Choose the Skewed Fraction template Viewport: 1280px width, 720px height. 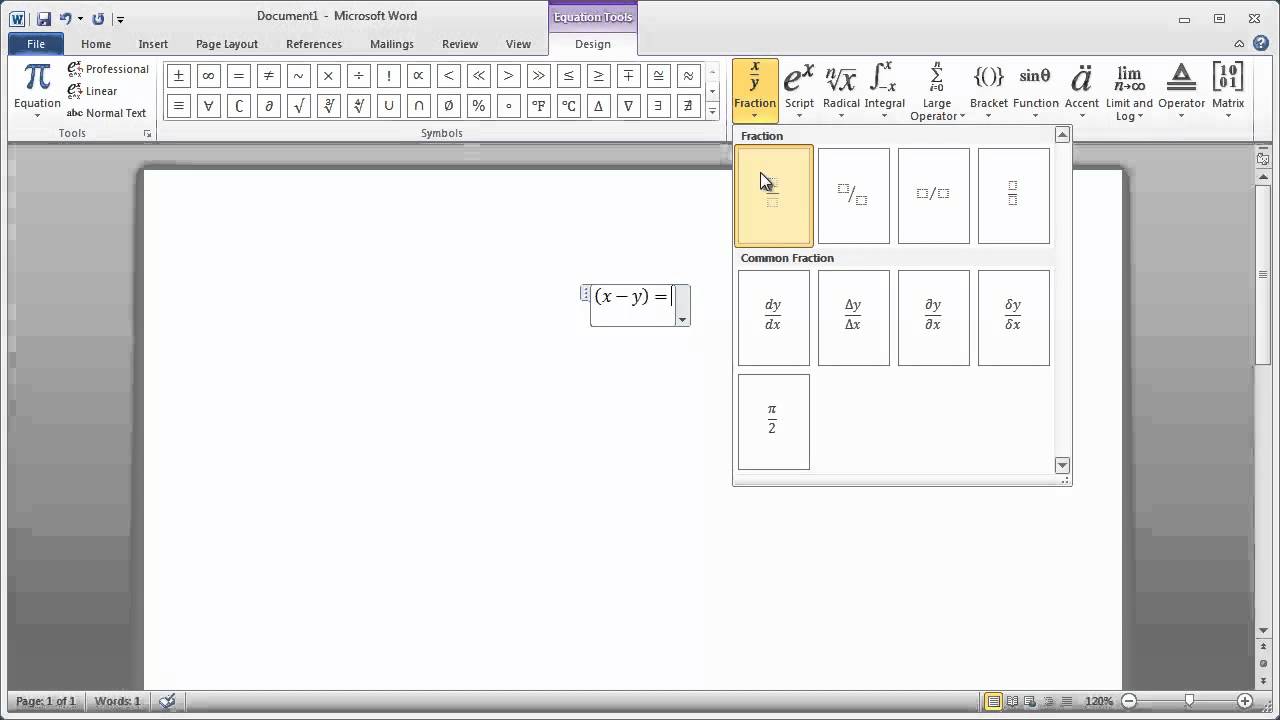[854, 196]
